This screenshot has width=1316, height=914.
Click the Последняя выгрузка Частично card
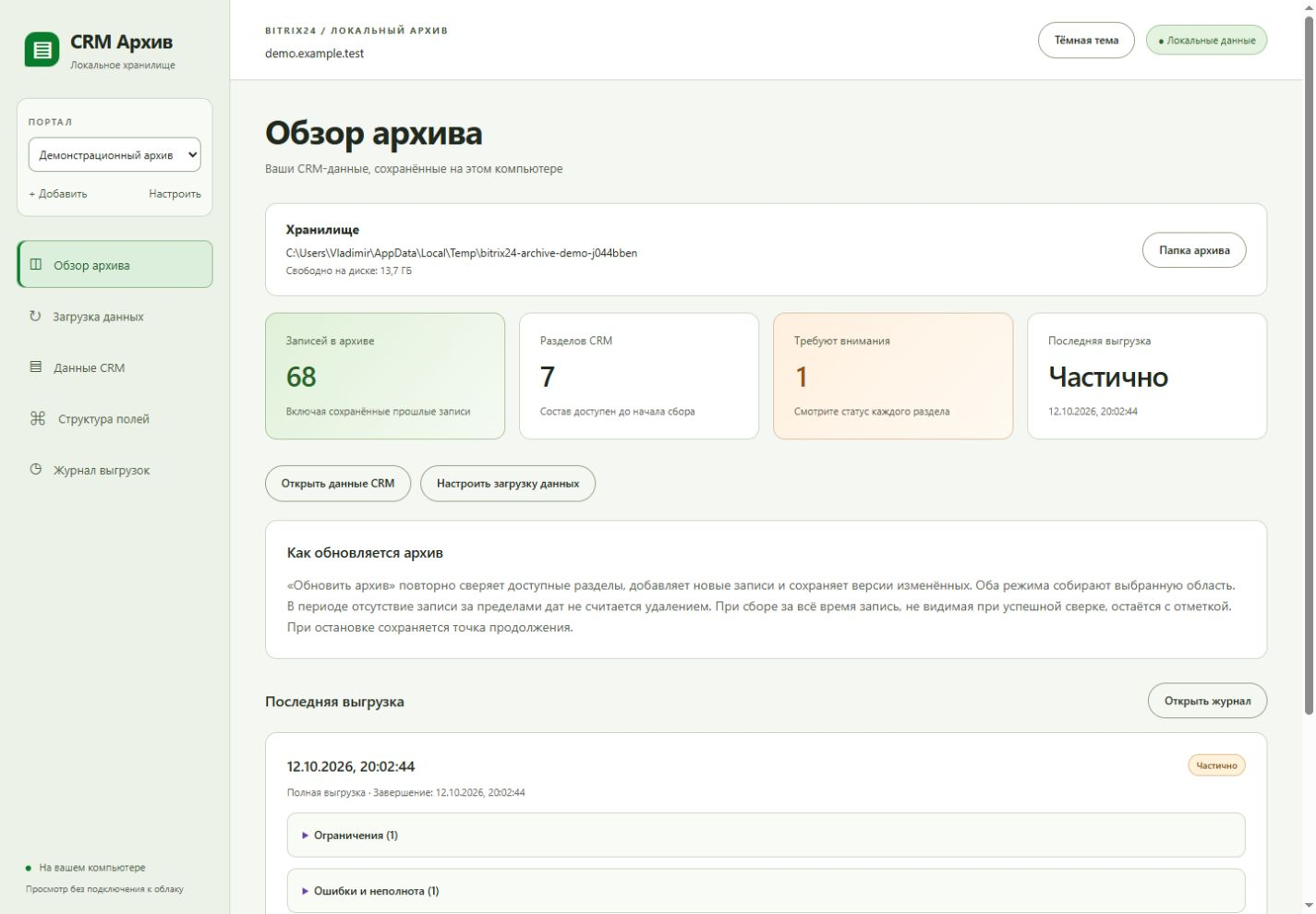tap(1147, 376)
